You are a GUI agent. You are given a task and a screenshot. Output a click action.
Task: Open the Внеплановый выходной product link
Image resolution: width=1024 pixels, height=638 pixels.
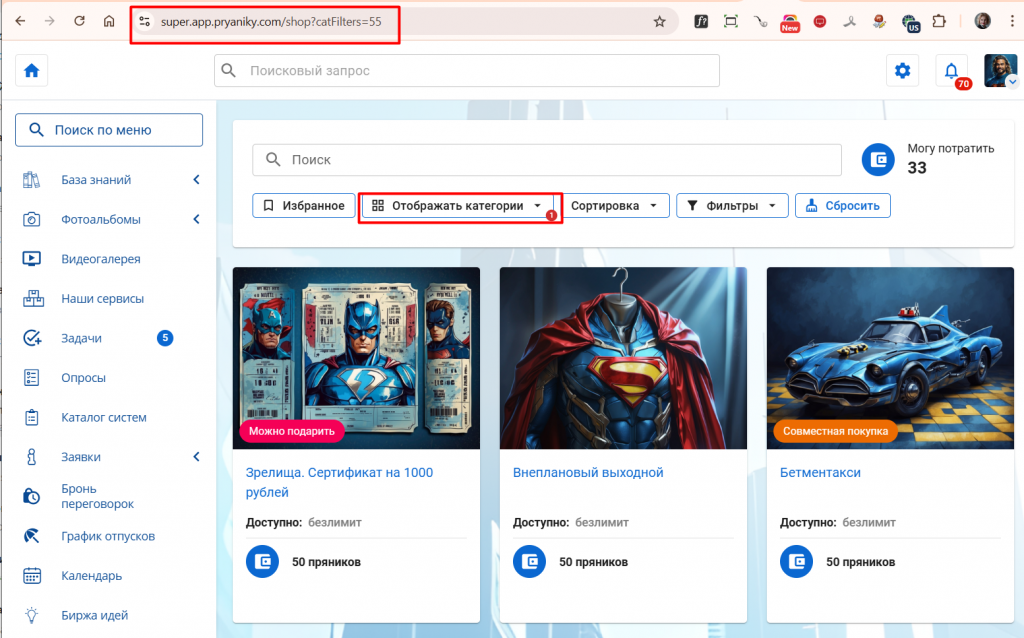pyautogui.click(x=588, y=472)
